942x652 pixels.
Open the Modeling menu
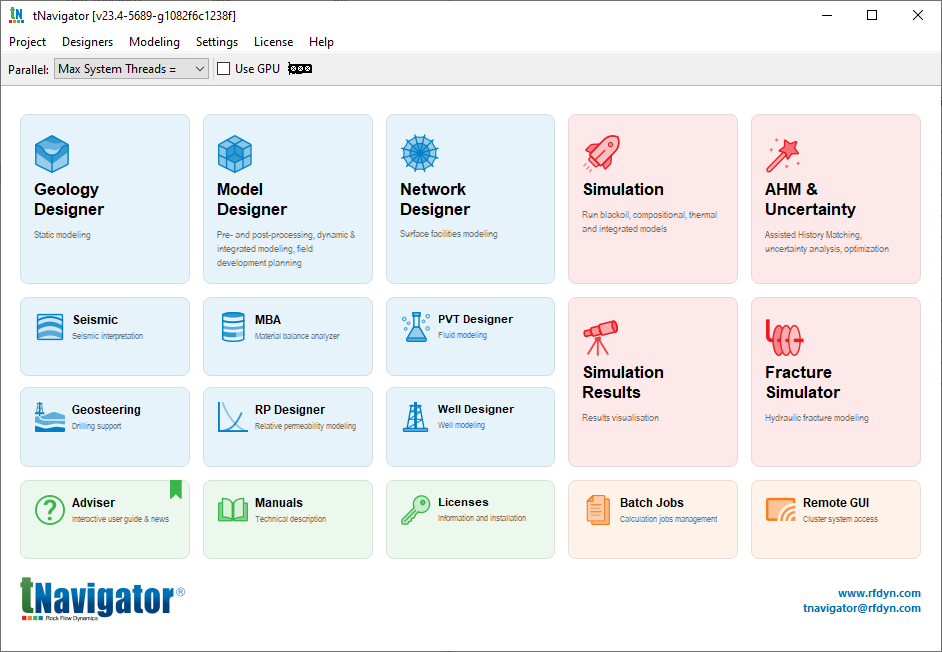click(154, 42)
